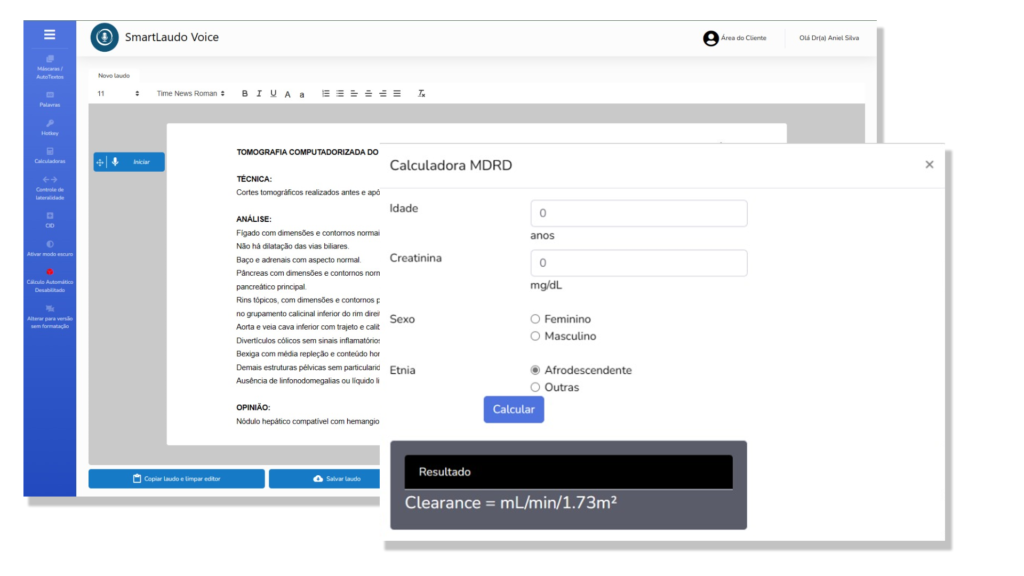Select the Masculino radio button
1024x576 pixels.
(536, 336)
